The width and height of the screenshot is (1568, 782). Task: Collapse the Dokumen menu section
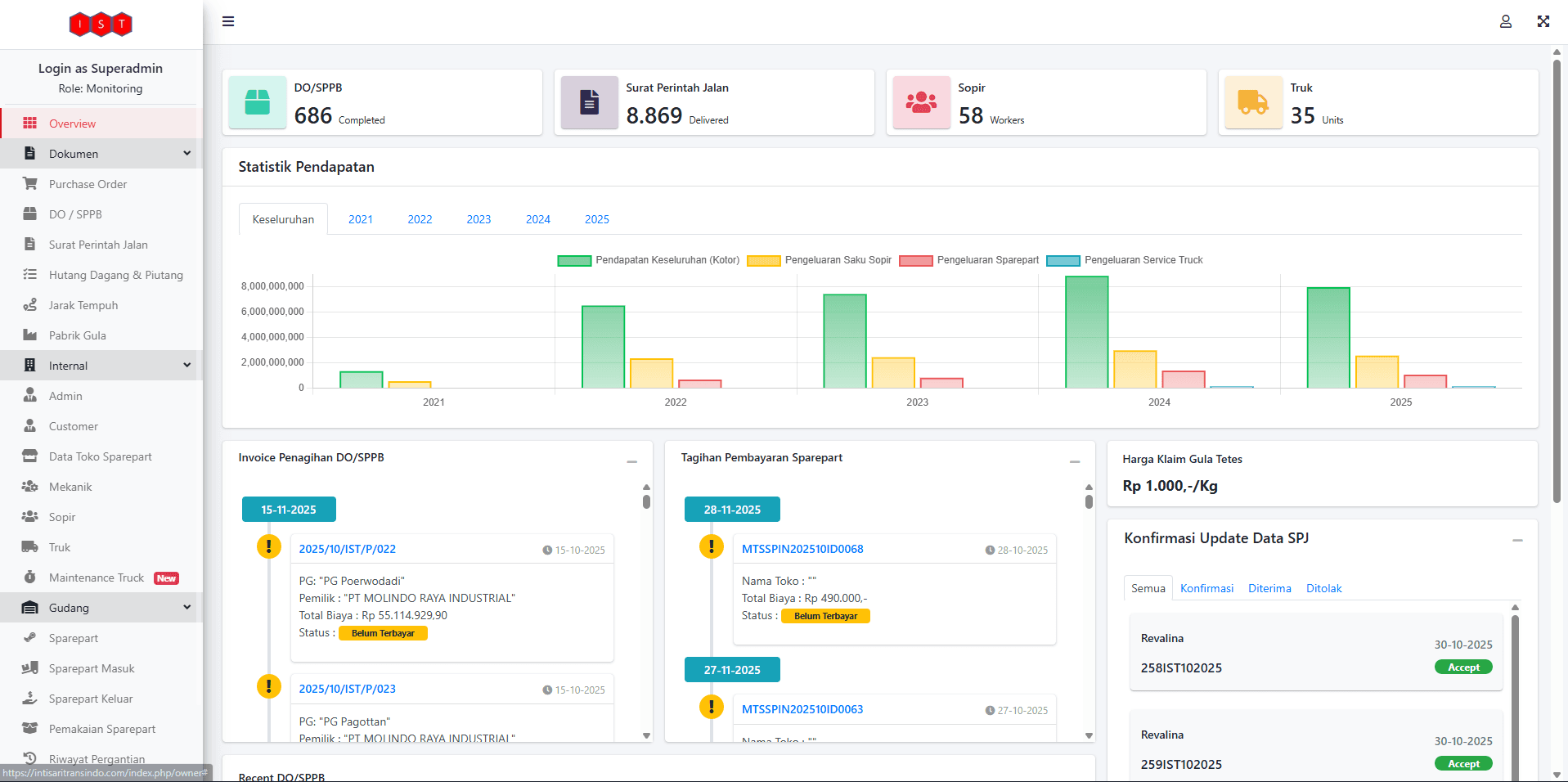pyautogui.click(x=101, y=154)
